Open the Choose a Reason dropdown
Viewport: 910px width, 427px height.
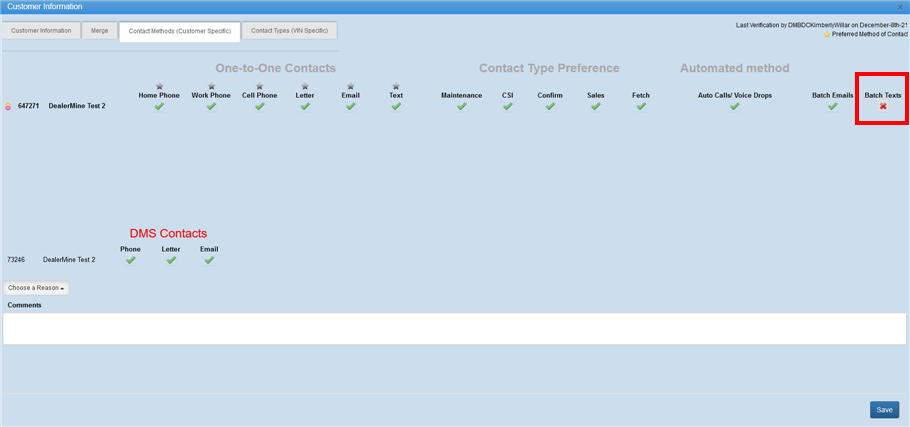point(36,288)
